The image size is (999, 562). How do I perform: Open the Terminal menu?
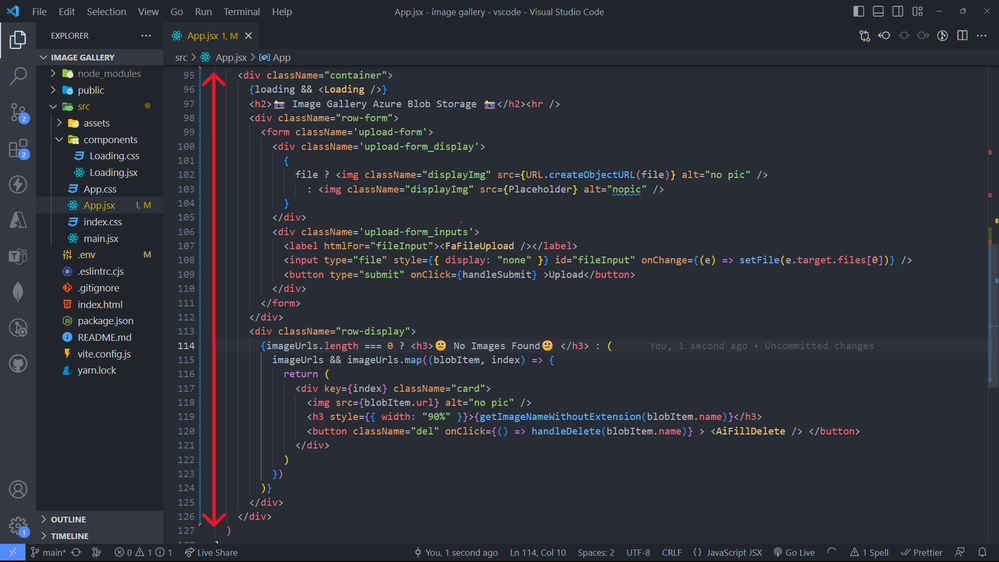241,11
